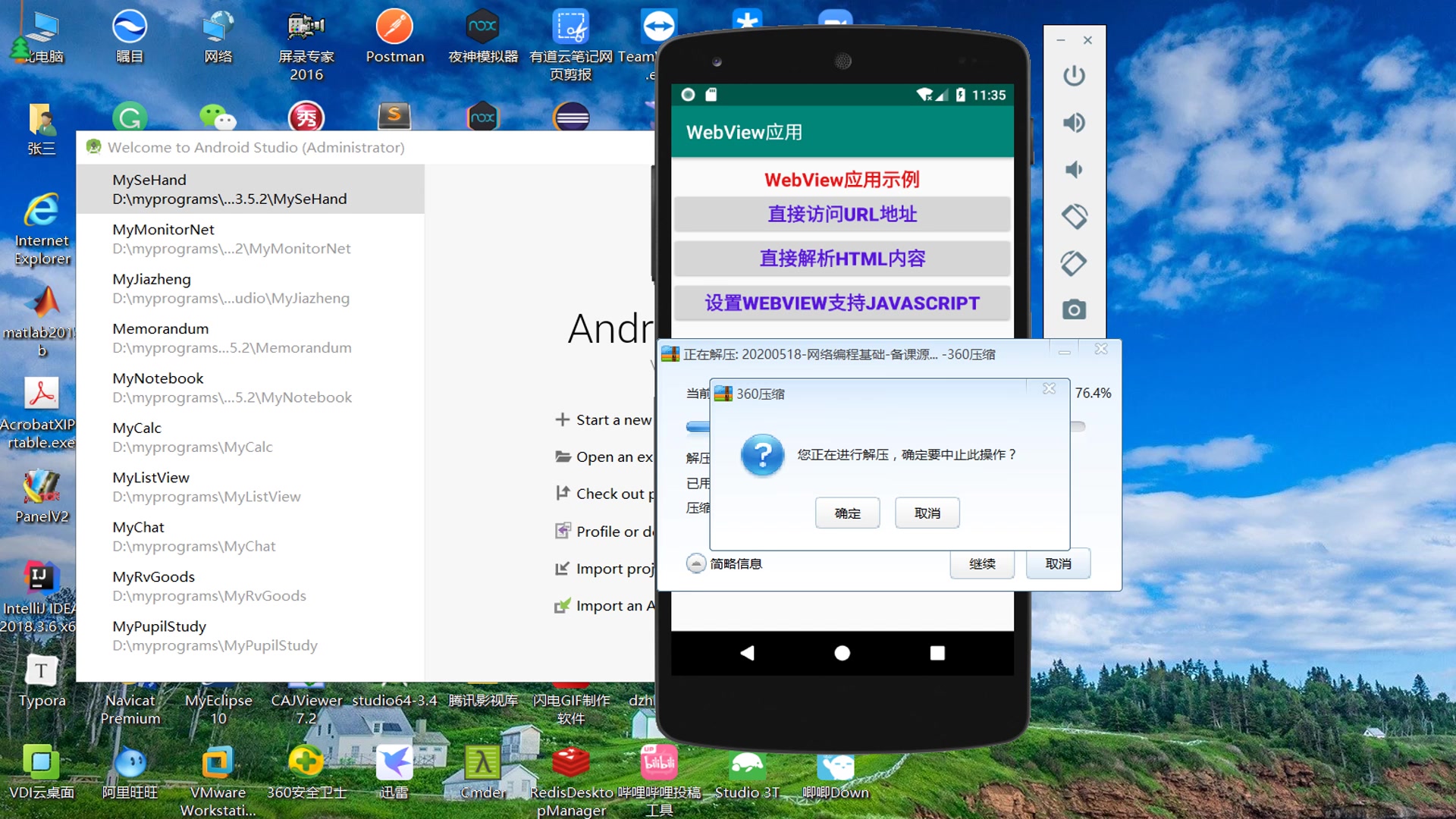This screenshot has width=1456, height=819.
Task: Rotate emulator left using rotate icon
Action: pos(1074,217)
